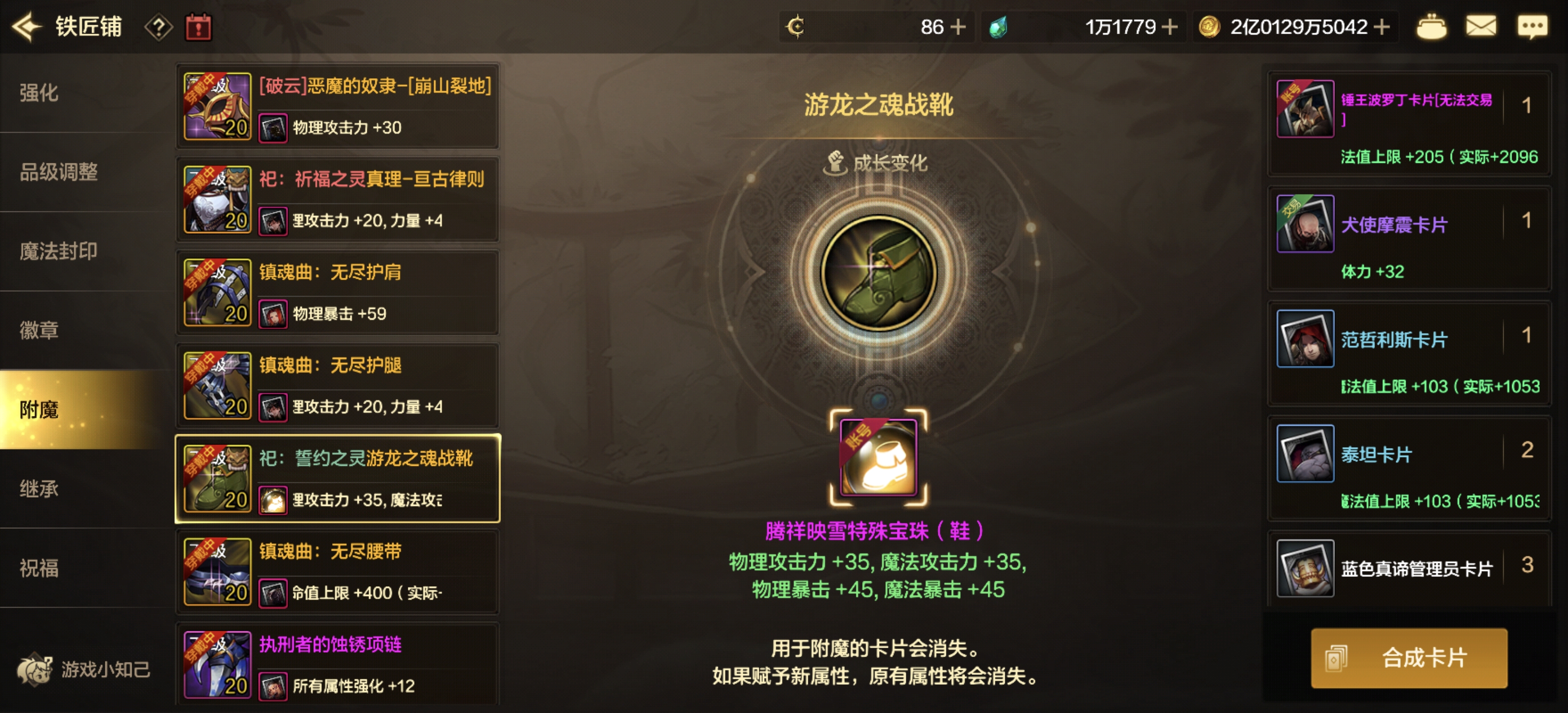Click the back arrow next to 铁匠铺

click(26, 27)
